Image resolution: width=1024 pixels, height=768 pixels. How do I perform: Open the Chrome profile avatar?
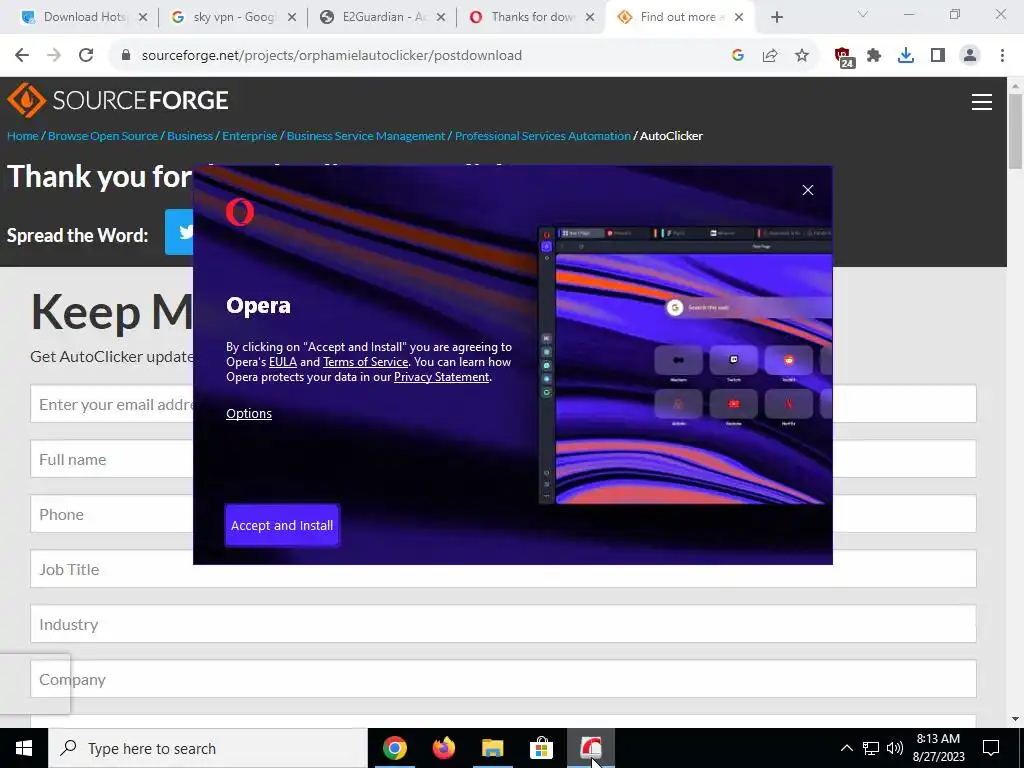[970, 56]
